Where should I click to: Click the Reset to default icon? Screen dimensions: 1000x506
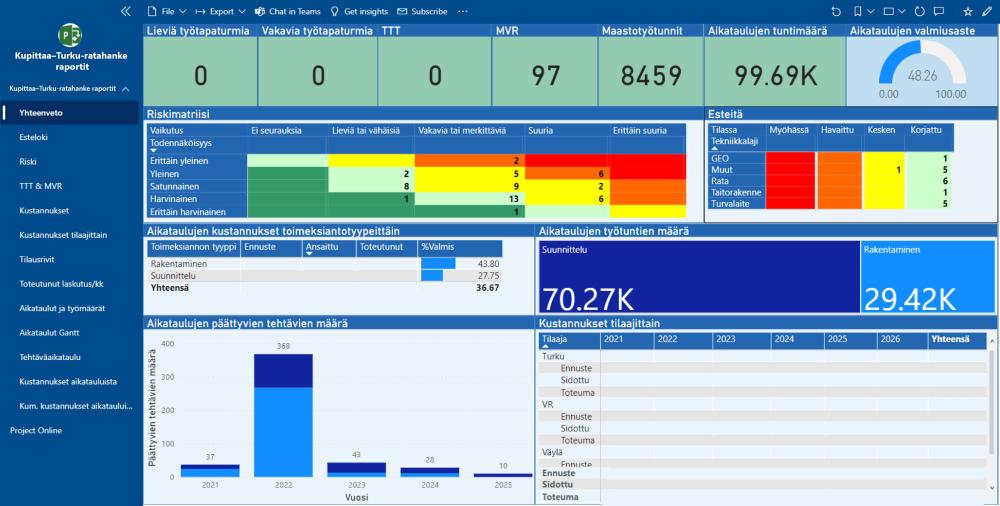pos(836,11)
